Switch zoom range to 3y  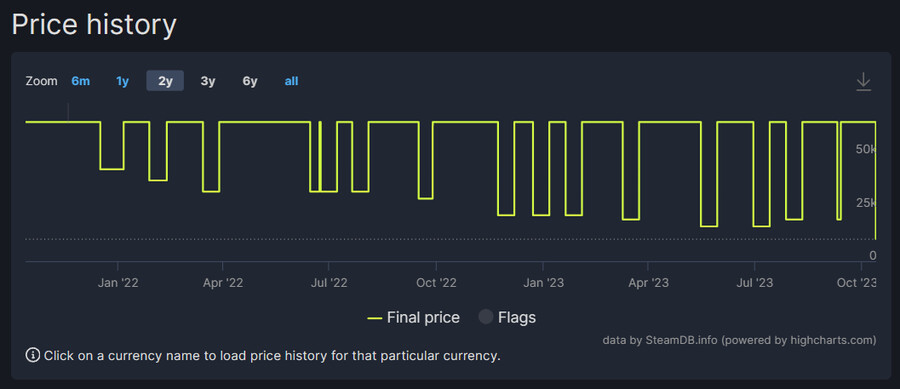[208, 81]
